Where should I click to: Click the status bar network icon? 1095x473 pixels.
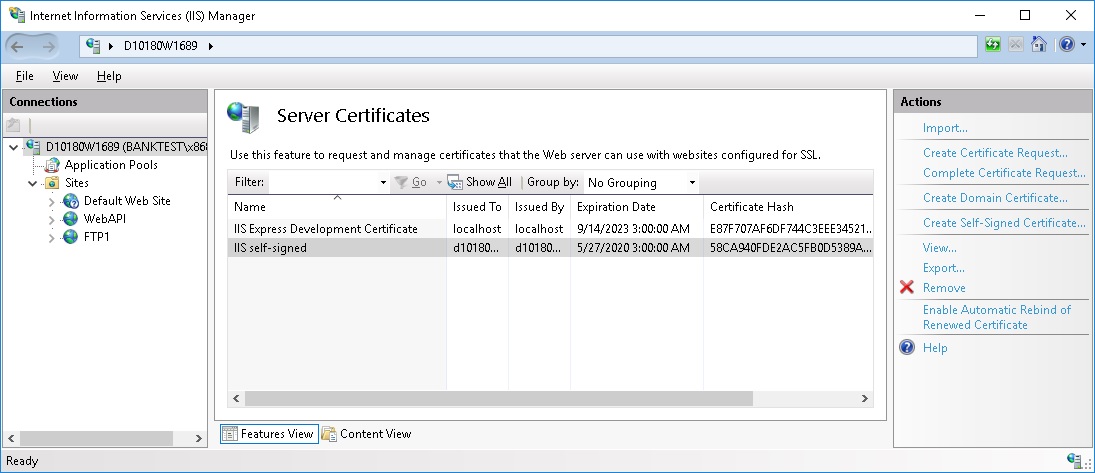[x=1074, y=460]
